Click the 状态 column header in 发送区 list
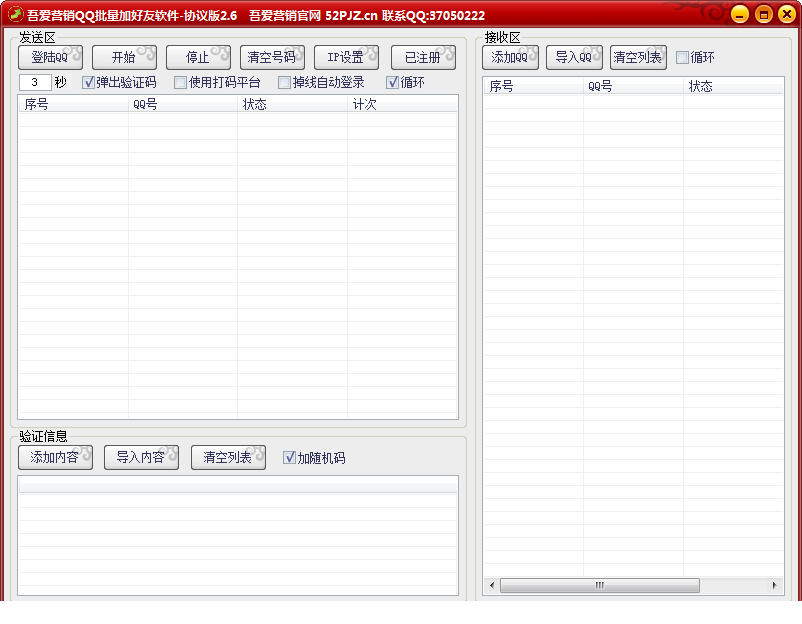 click(291, 104)
